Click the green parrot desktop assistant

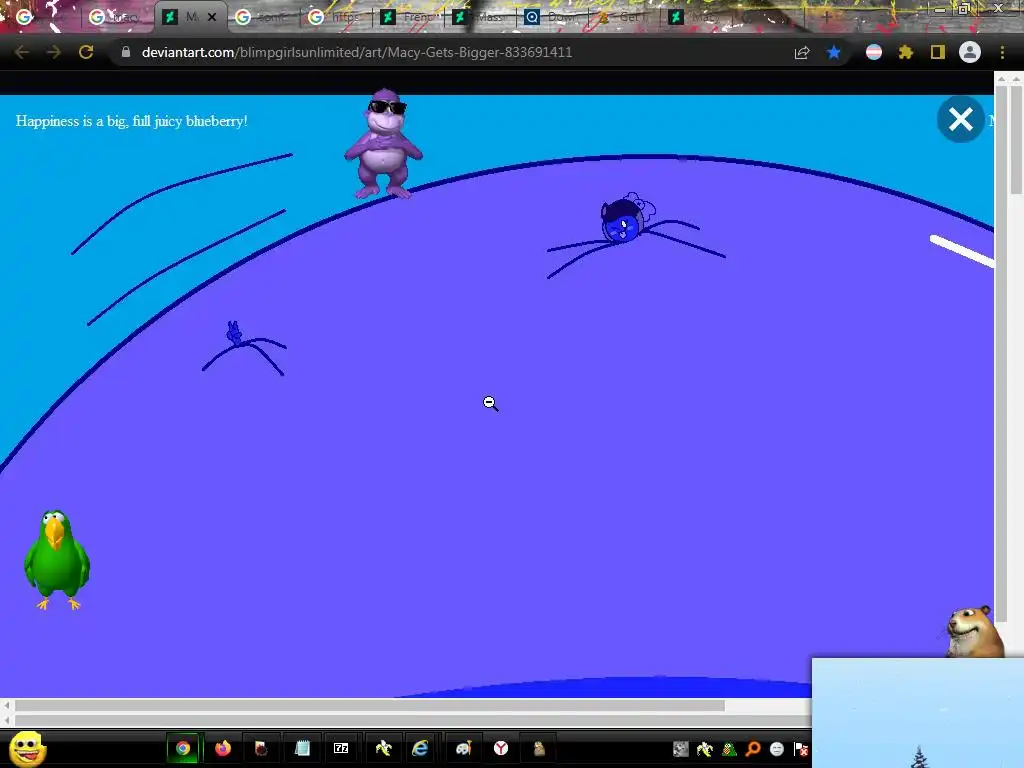pos(57,560)
